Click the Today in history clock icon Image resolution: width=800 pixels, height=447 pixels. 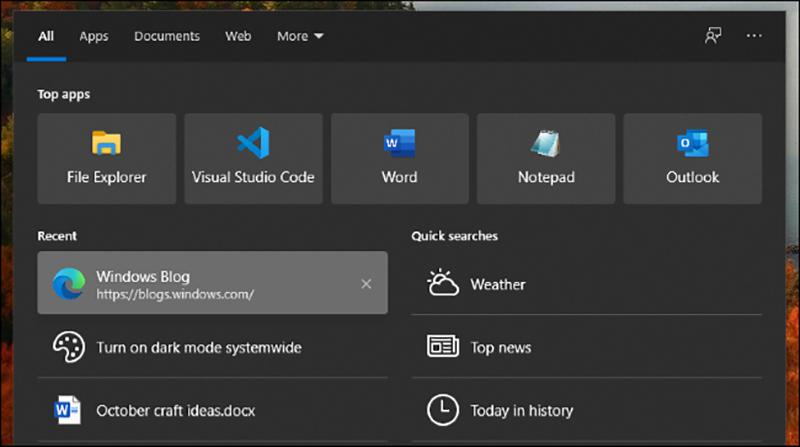point(442,410)
